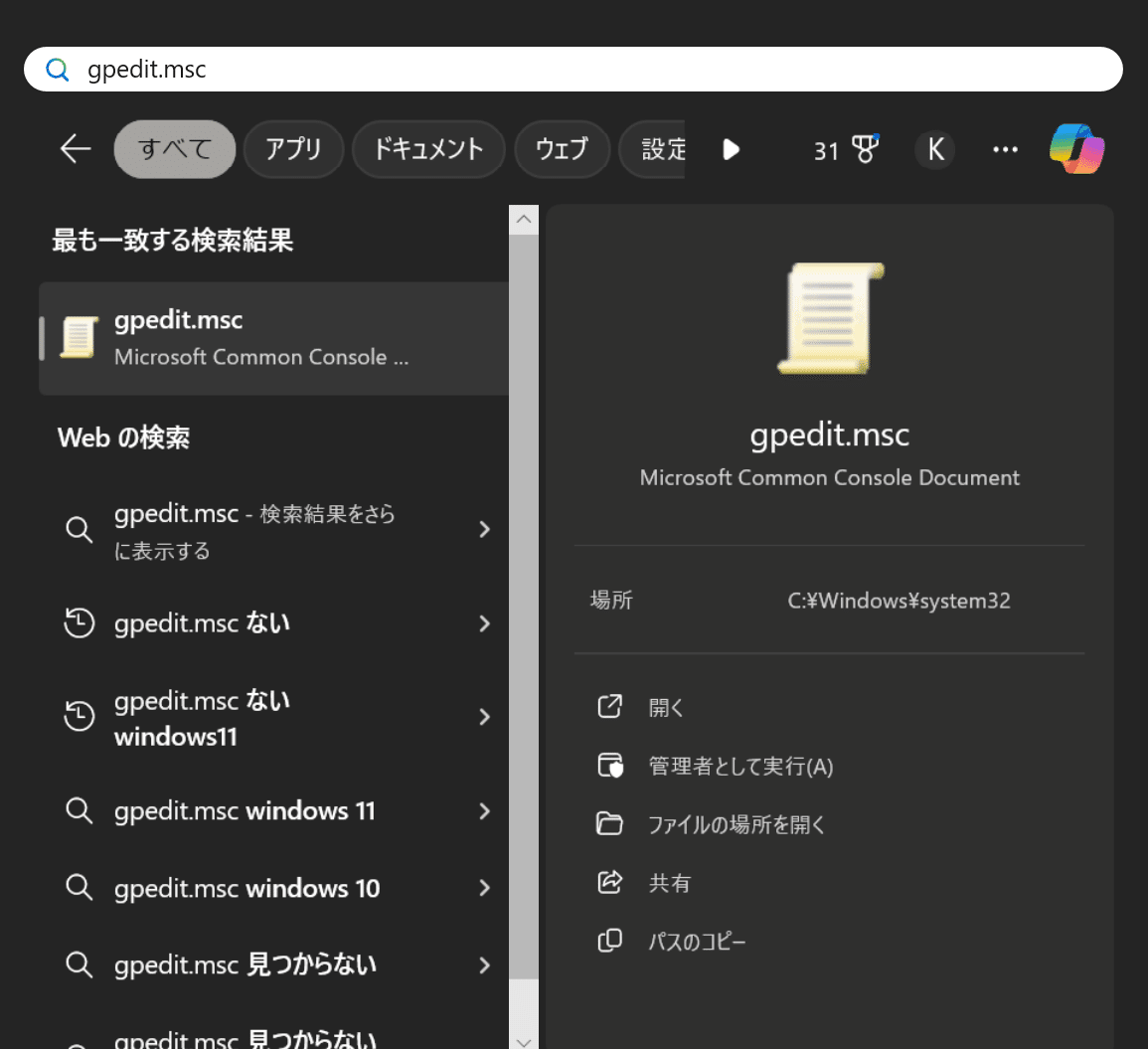The width and height of the screenshot is (1148, 1049).
Task: Click preview title gpedit.msc text
Action: pos(830,436)
